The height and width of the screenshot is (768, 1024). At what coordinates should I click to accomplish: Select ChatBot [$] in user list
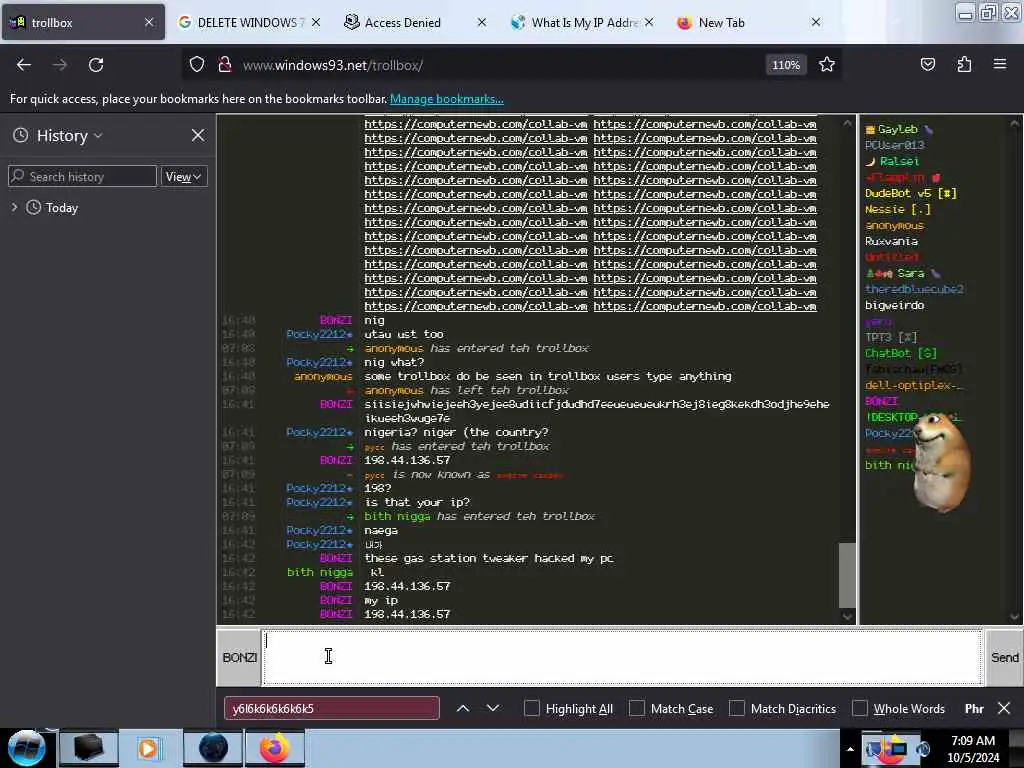(x=901, y=353)
